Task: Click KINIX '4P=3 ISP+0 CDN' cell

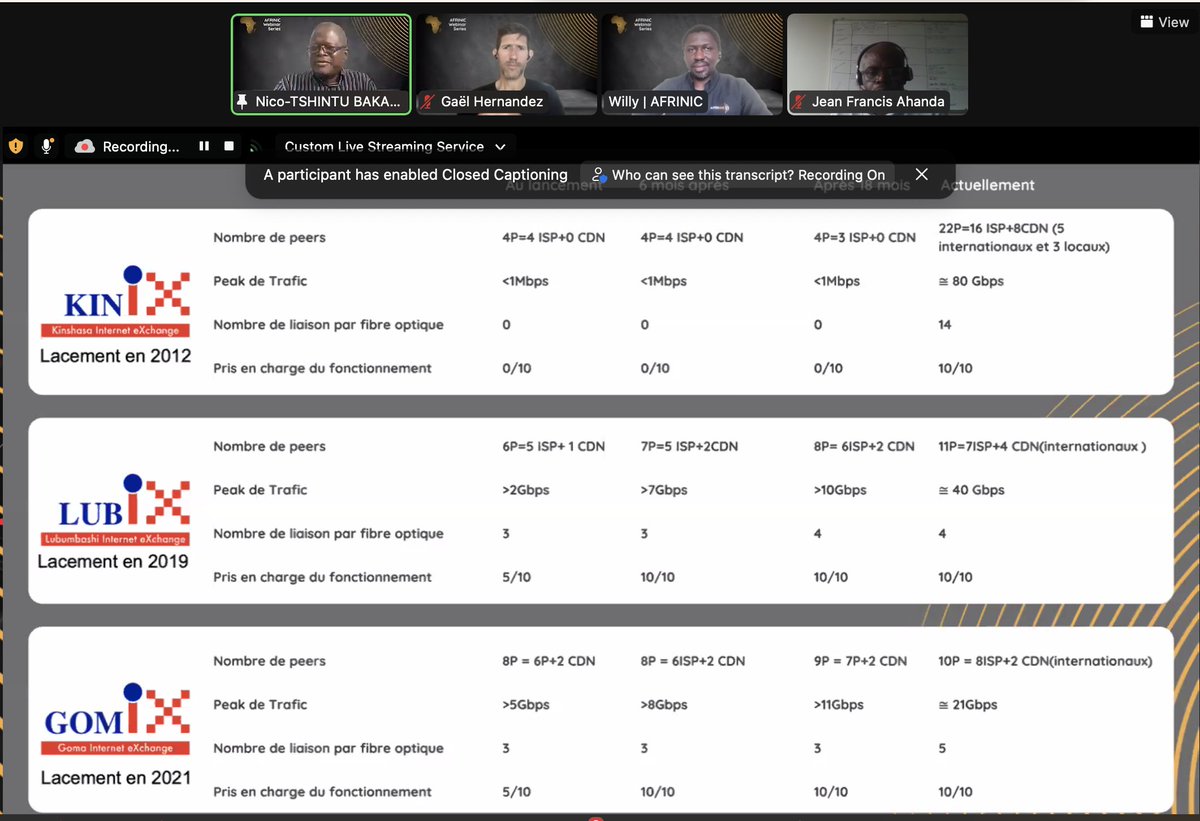Action: tap(865, 237)
